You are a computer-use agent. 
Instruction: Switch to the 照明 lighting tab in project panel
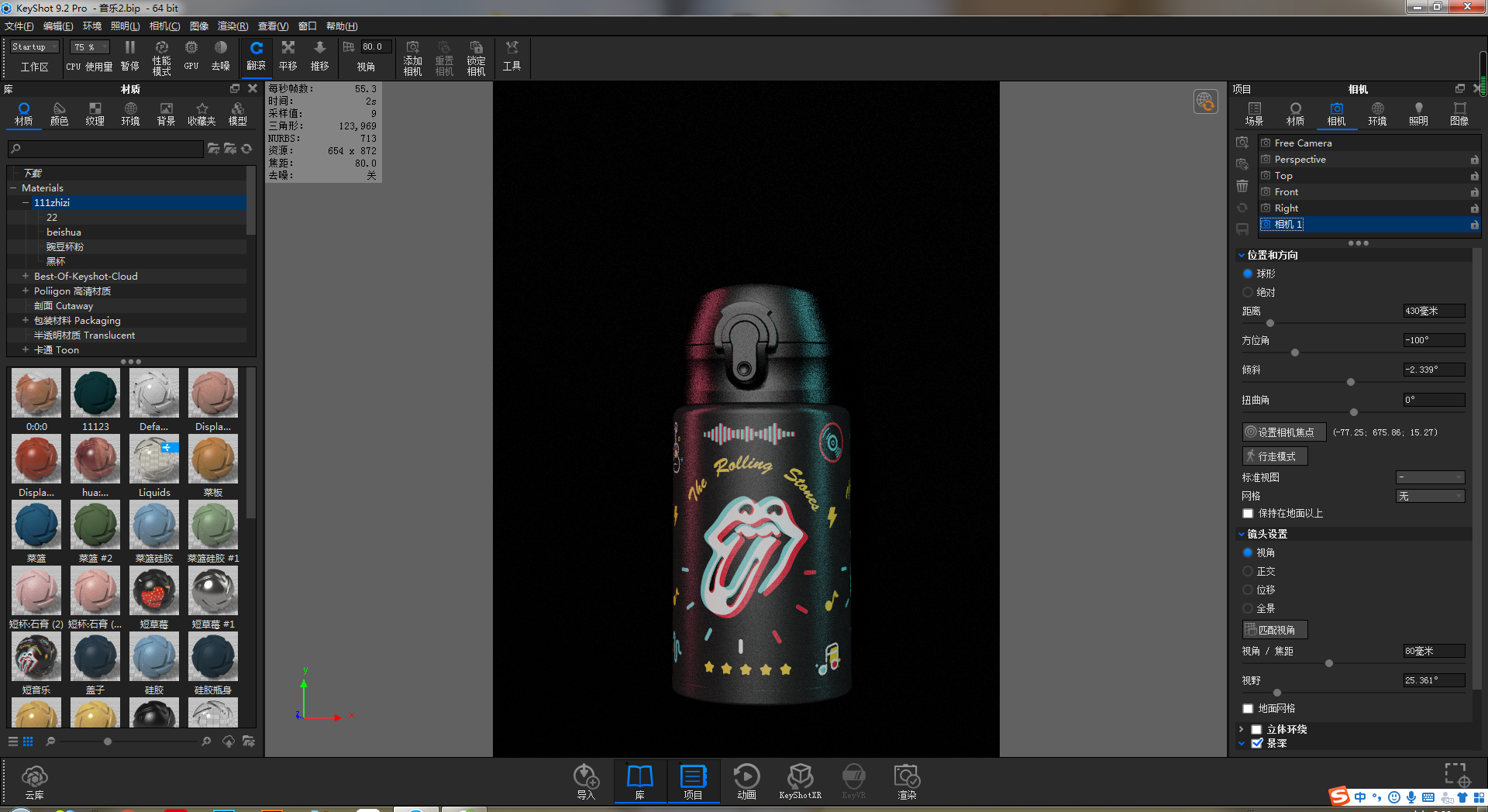1418,112
